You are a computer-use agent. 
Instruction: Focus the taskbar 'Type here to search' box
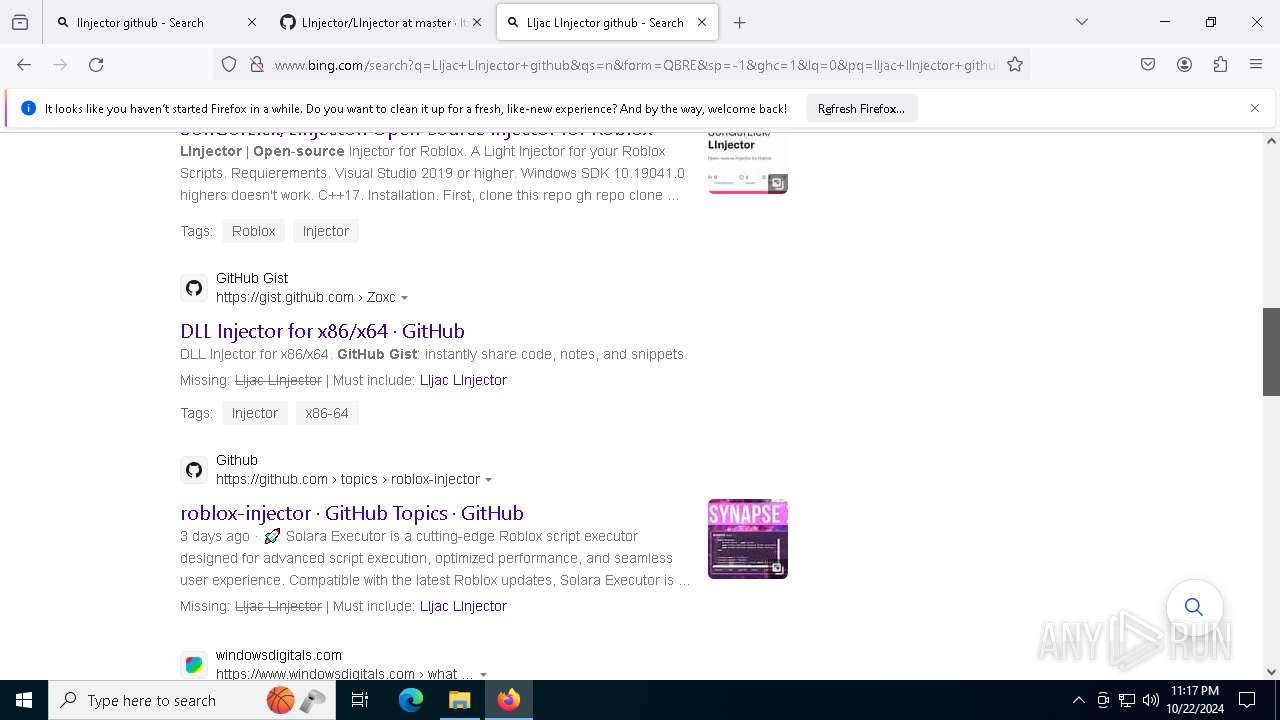[x=193, y=700]
